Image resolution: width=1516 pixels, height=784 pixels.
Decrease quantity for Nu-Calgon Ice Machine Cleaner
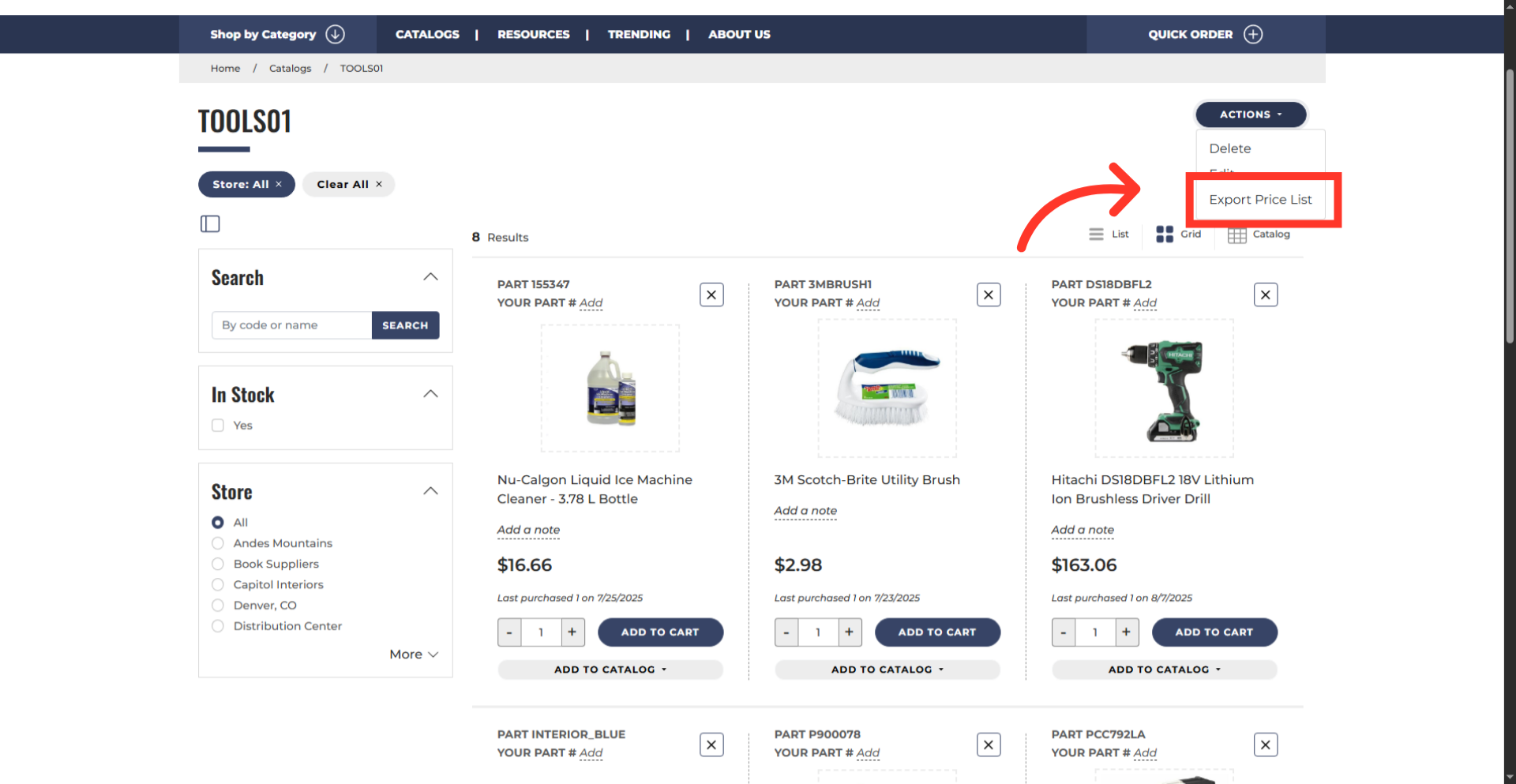(x=509, y=632)
